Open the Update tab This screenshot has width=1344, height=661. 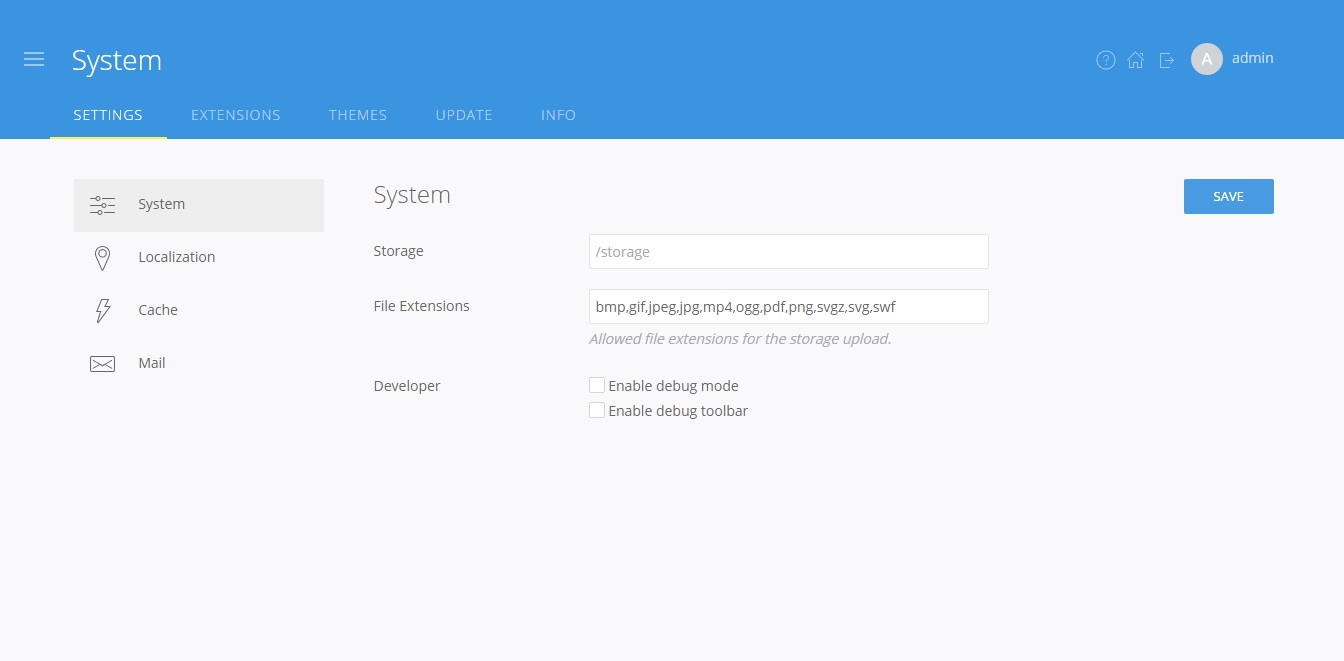464,115
